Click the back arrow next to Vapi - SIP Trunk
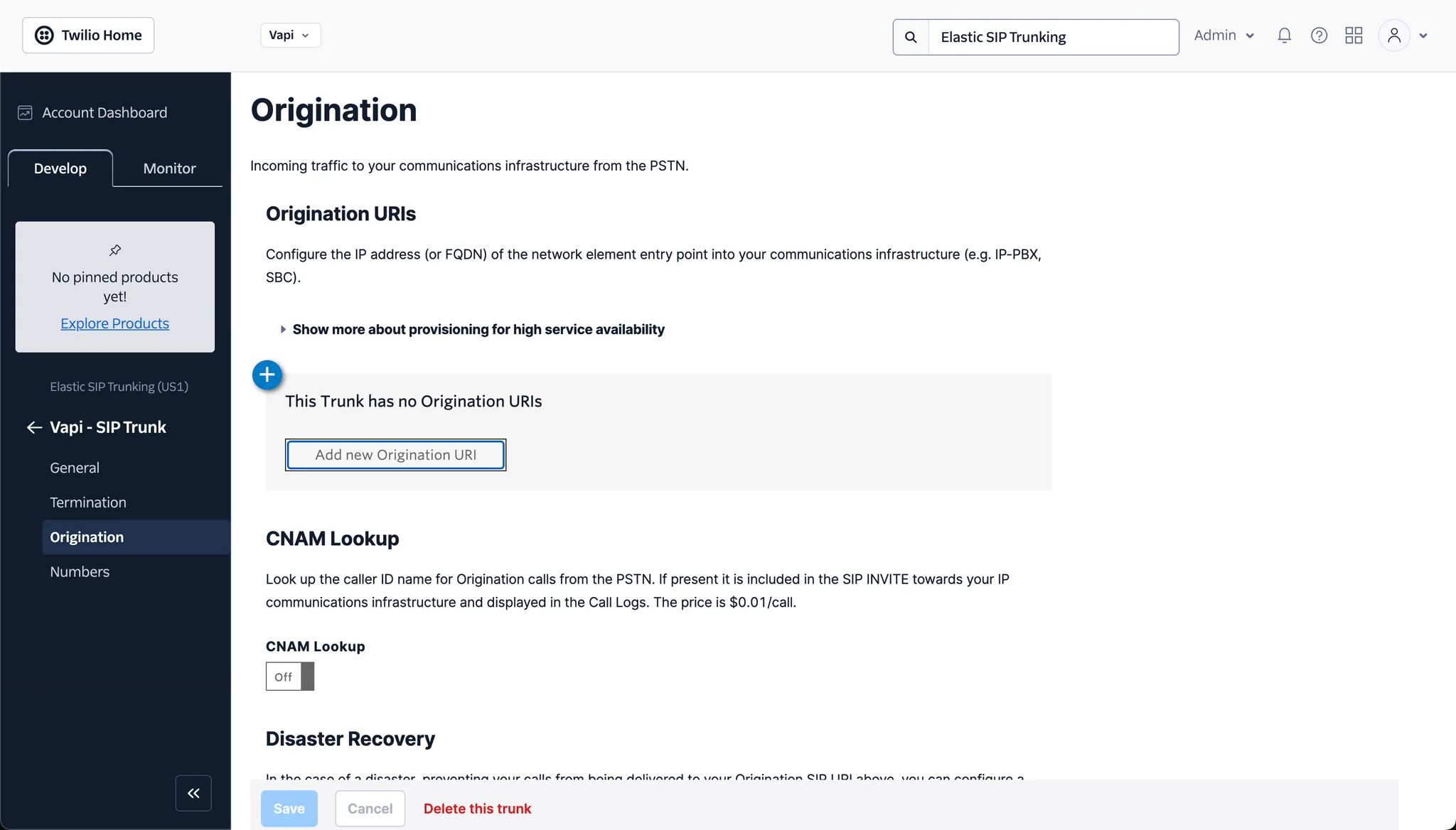 point(33,427)
